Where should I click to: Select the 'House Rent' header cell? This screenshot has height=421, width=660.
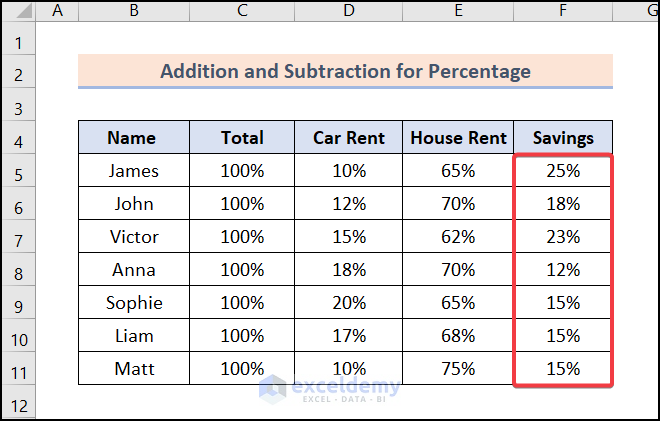[457, 138]
